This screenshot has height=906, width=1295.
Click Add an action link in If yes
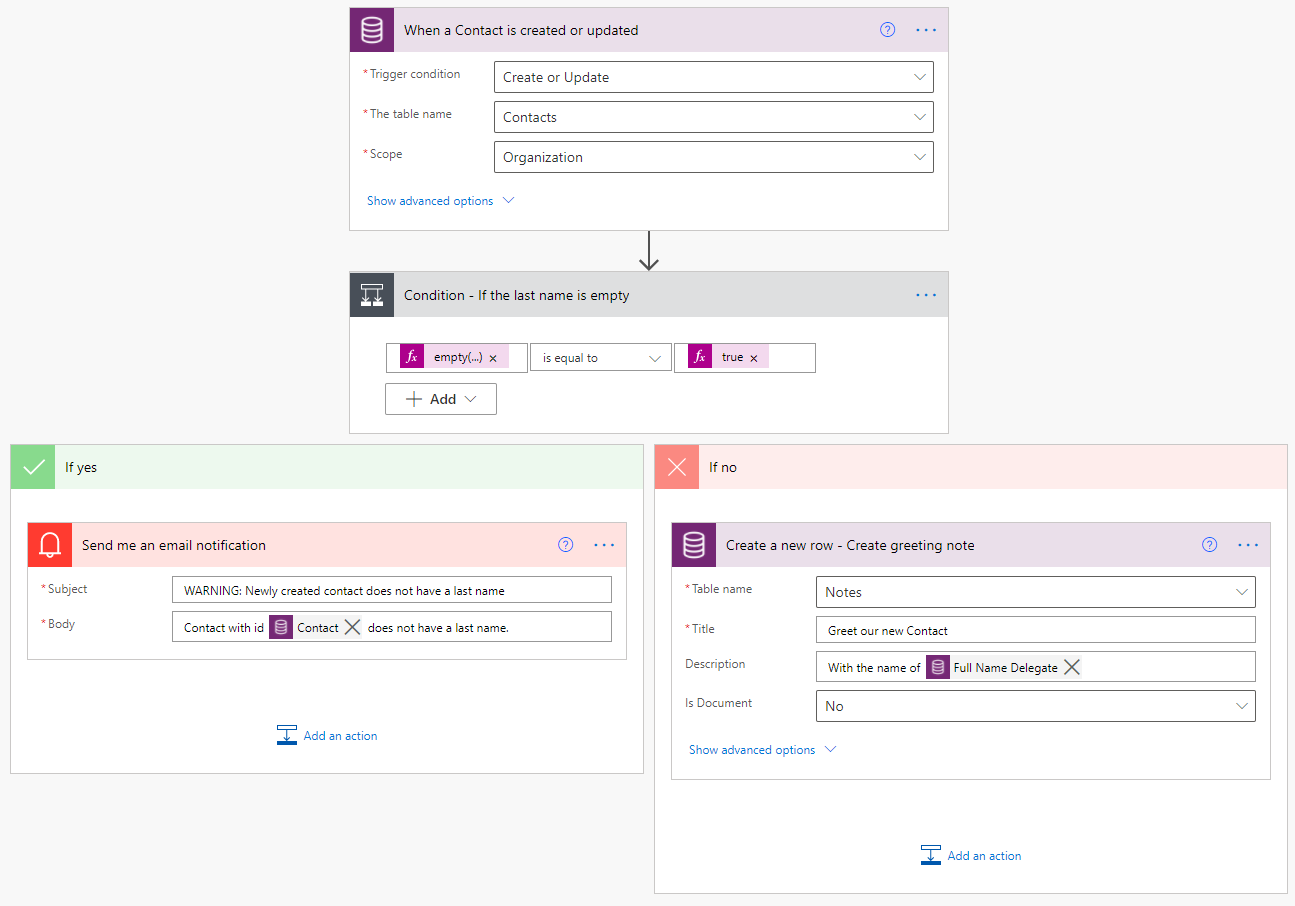(x=340, y=736)
